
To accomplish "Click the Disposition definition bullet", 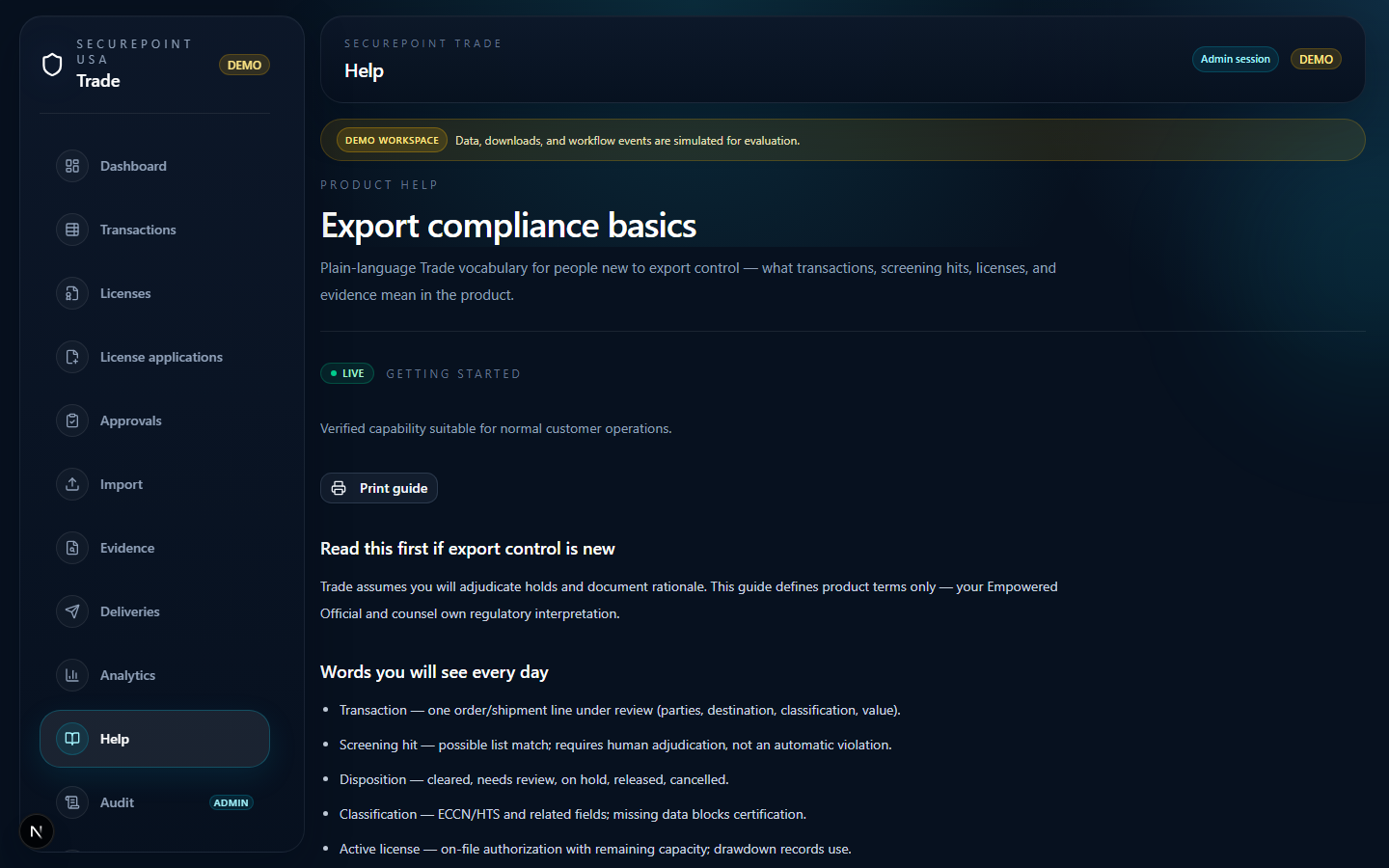I will click(533, 779).
